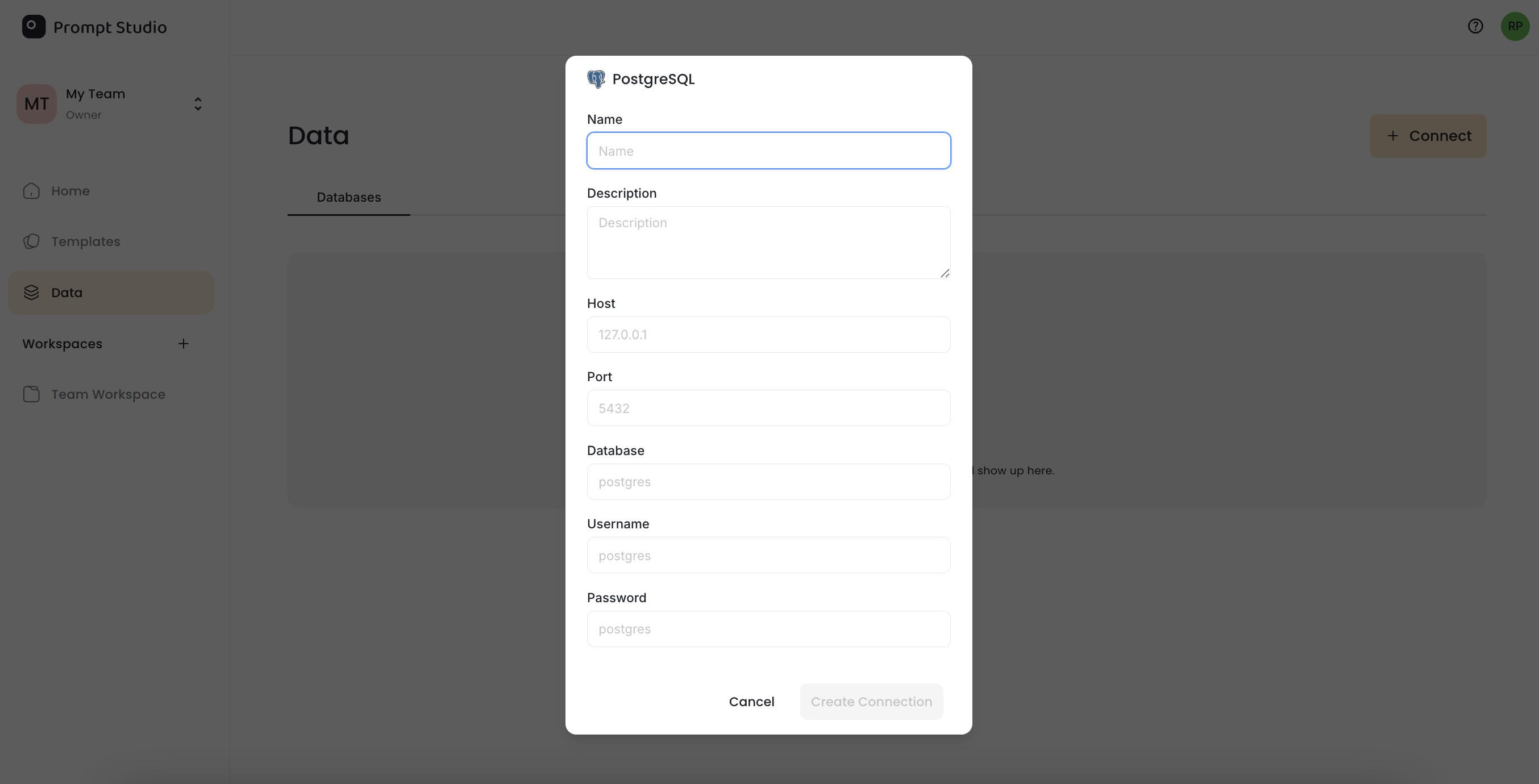Click the Host field with 127.0.0.1 placeholder
The height and width of the screenshot is (784, 1539).
coord(768,335)
